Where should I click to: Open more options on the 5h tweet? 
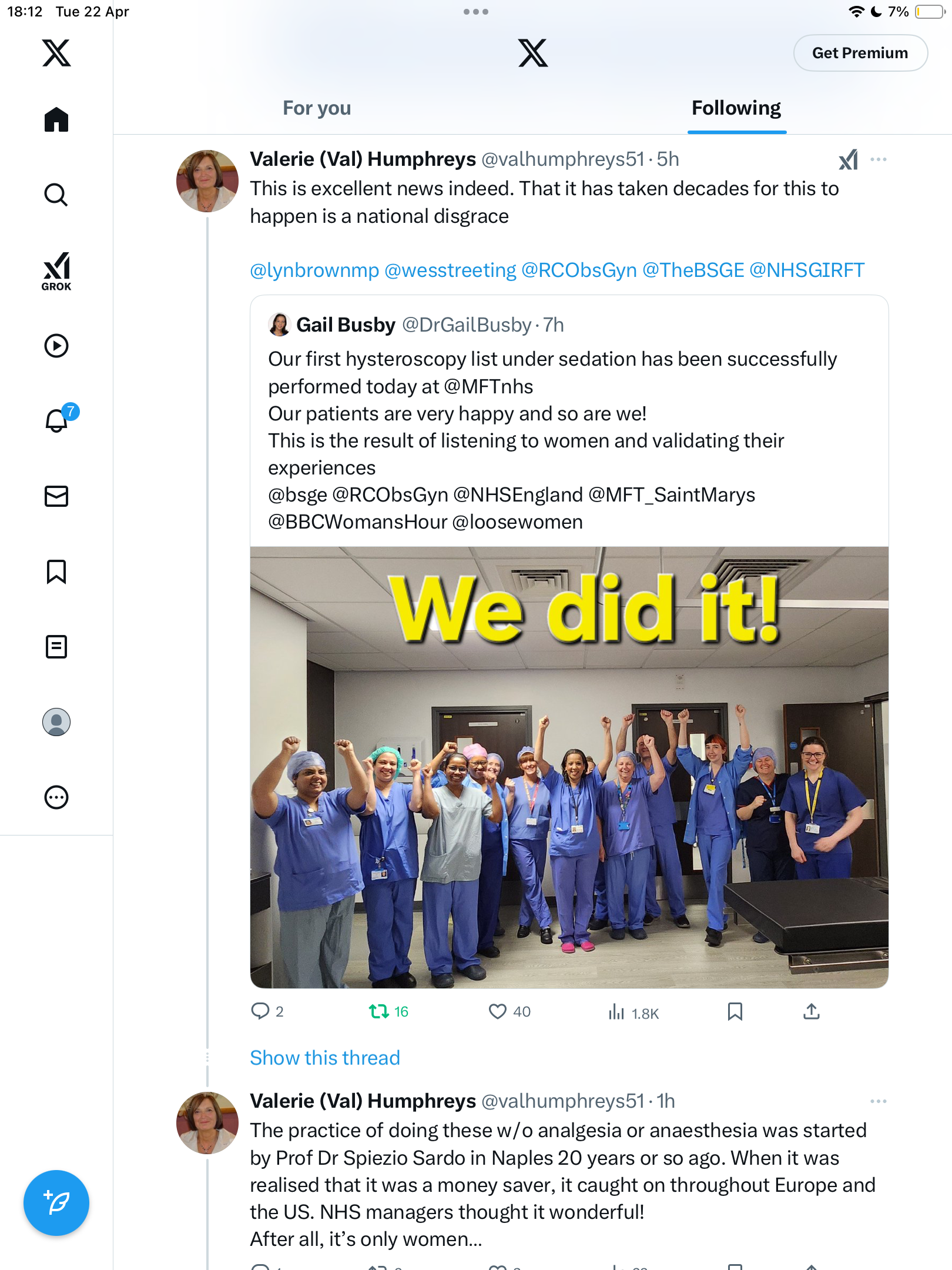point(879,159)
